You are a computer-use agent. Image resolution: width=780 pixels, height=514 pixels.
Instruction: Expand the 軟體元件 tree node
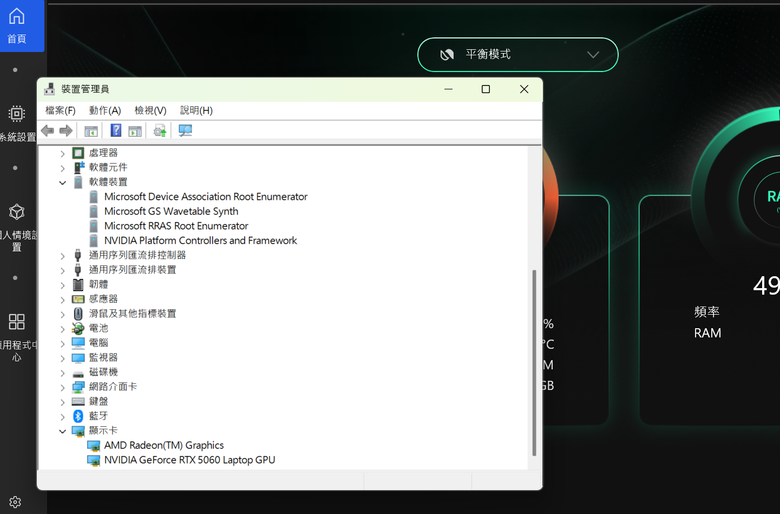click(63, 168)
